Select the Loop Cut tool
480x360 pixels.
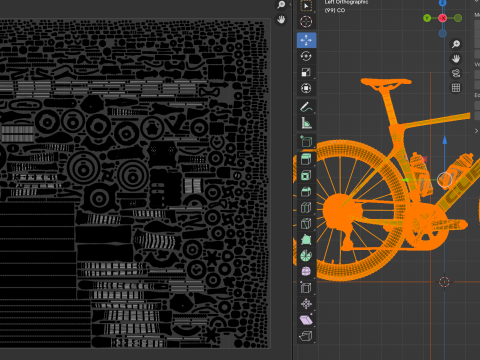pos(306,208)
